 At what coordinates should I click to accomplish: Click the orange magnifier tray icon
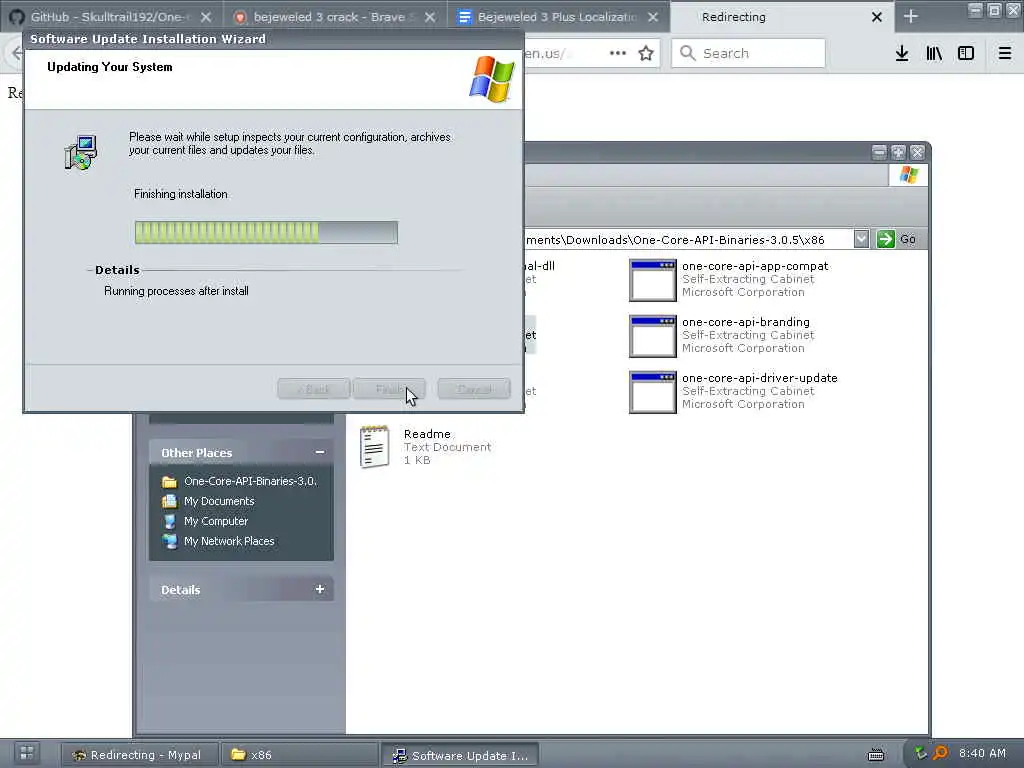coord(940,754)
